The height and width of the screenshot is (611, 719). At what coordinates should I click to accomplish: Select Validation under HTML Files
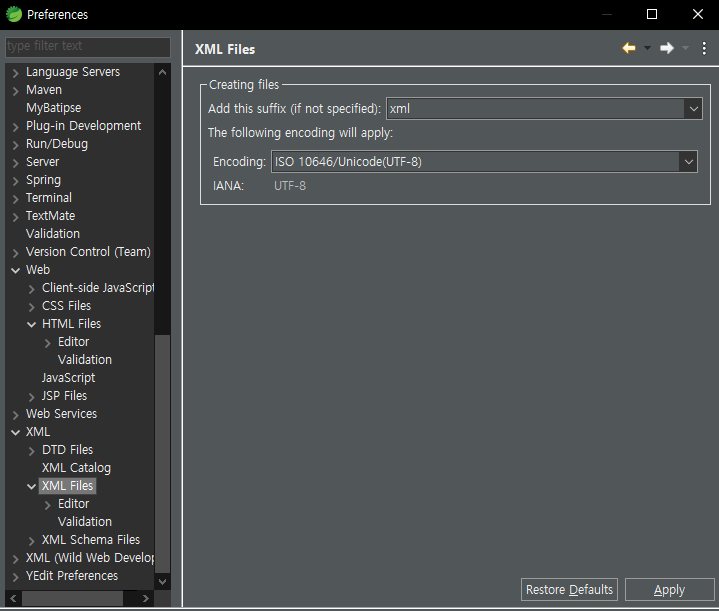coord(85,360)
